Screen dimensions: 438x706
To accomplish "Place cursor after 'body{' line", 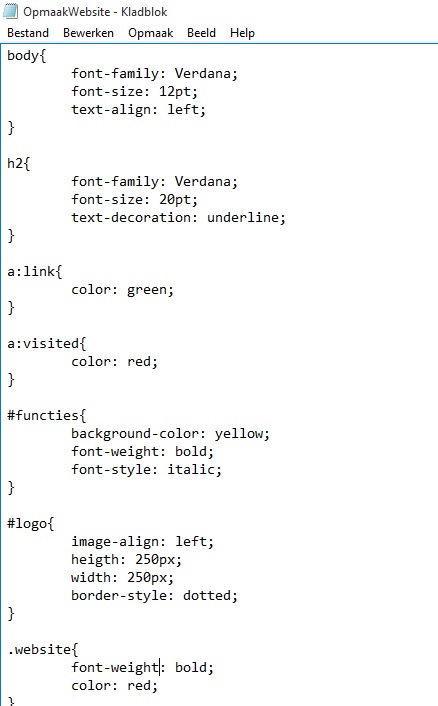I will tap(46, 56).
